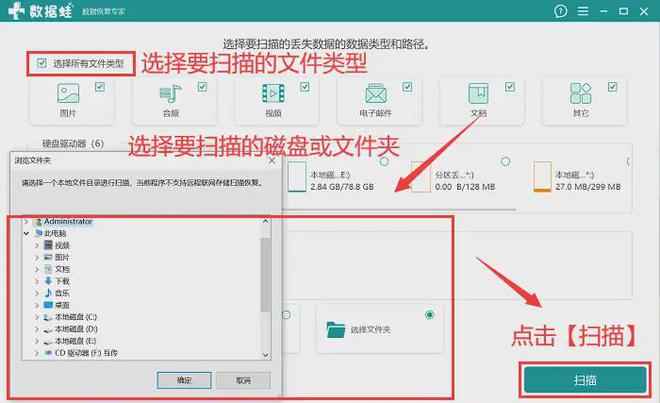Open the help chat icon in title bar
This screenshot has width=660, height=403.
pos(560,11)
